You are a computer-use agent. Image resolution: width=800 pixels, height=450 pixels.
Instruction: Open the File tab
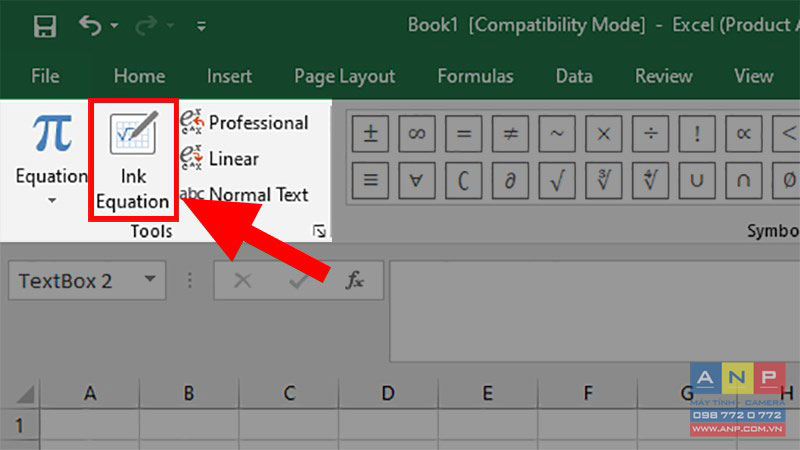tap(45, 76)
